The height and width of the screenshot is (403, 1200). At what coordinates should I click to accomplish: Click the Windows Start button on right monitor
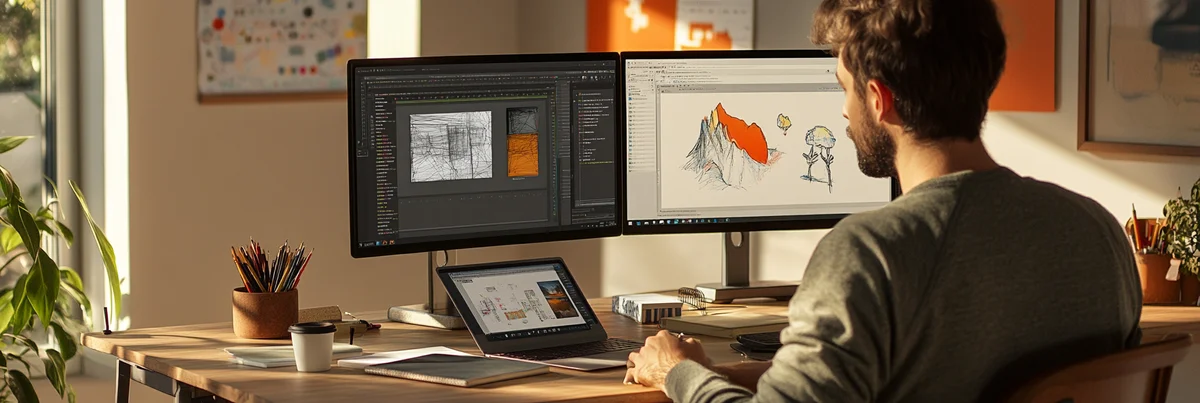click(631, 222)
